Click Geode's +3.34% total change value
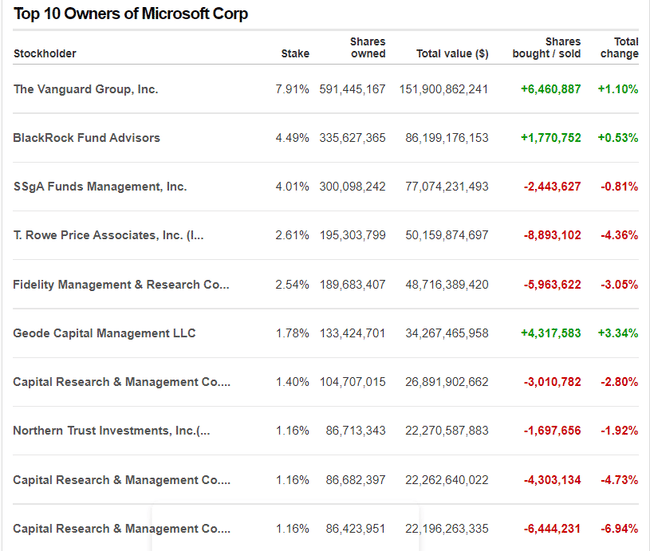The image size is (650, 551). point(617,333)
